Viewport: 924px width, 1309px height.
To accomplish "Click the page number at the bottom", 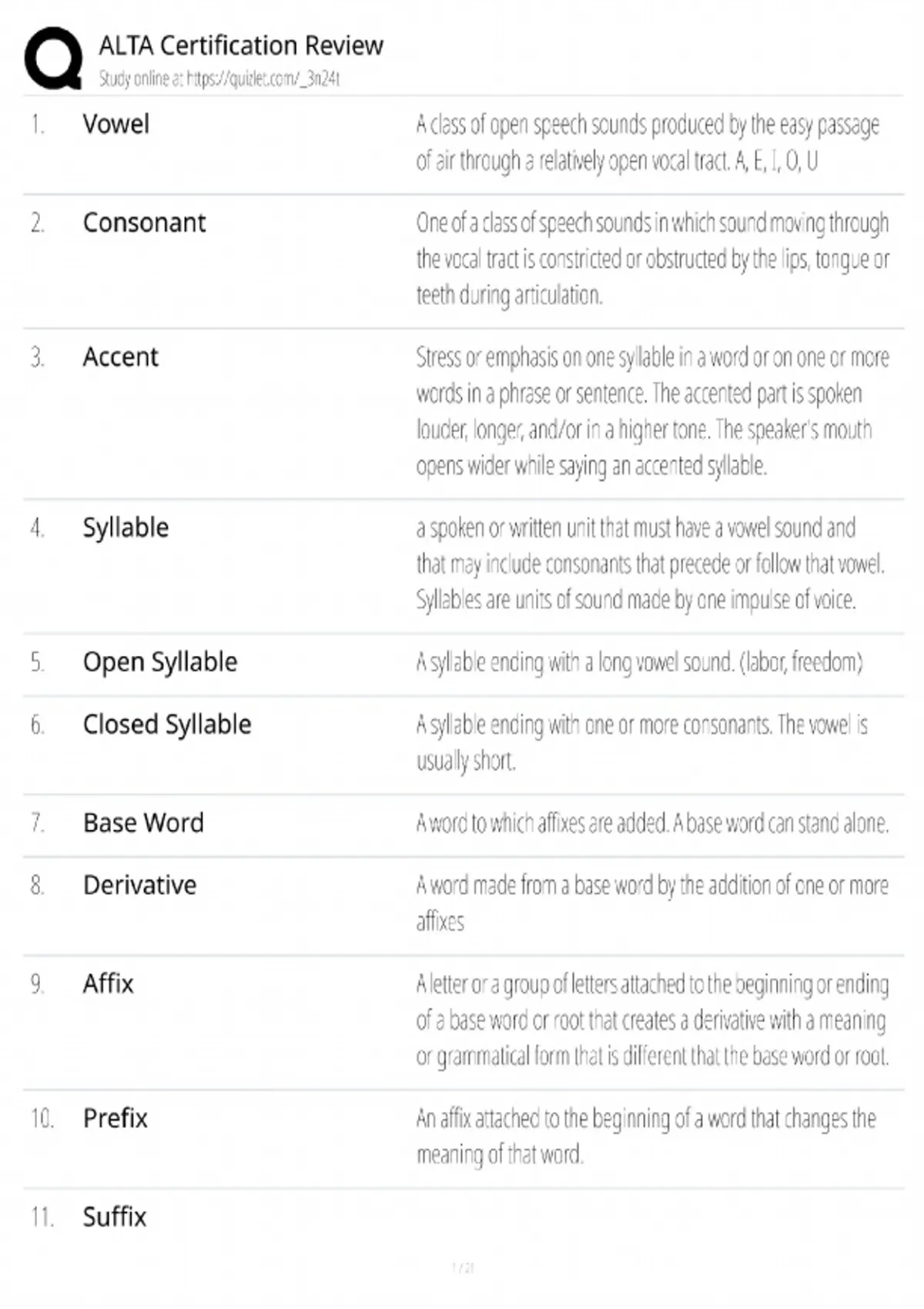I will click(462, 1267).
